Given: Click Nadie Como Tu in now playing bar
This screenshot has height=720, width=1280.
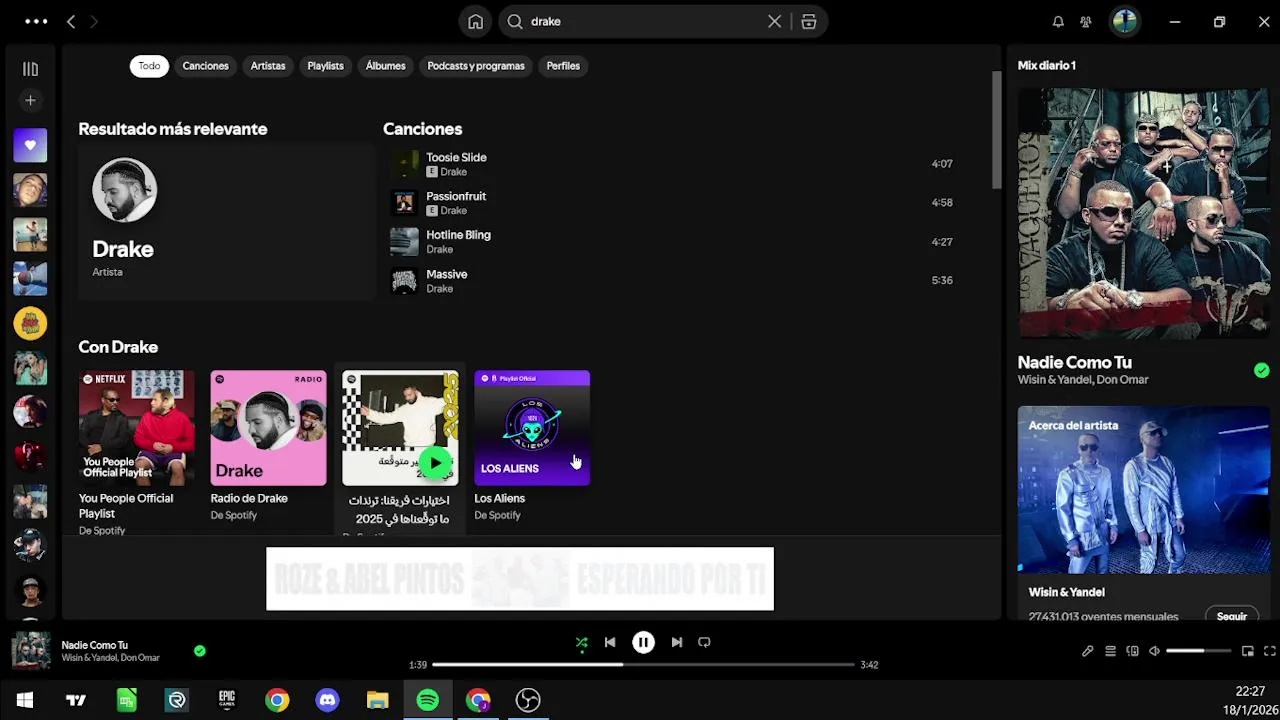Looking at the screenshot, I should [x=95, y=645].
